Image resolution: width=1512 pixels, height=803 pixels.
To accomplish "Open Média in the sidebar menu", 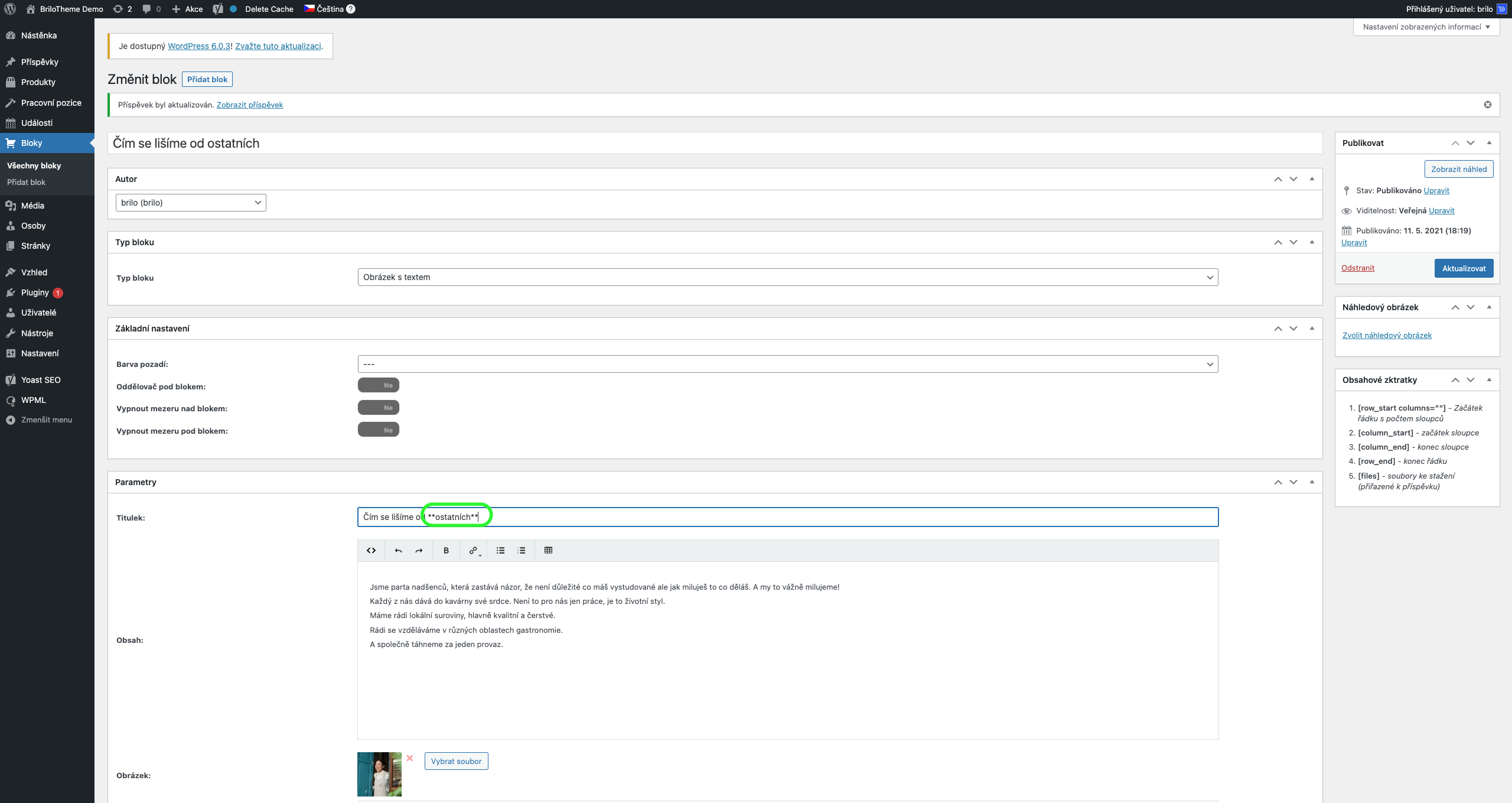I will click(32, 206).
